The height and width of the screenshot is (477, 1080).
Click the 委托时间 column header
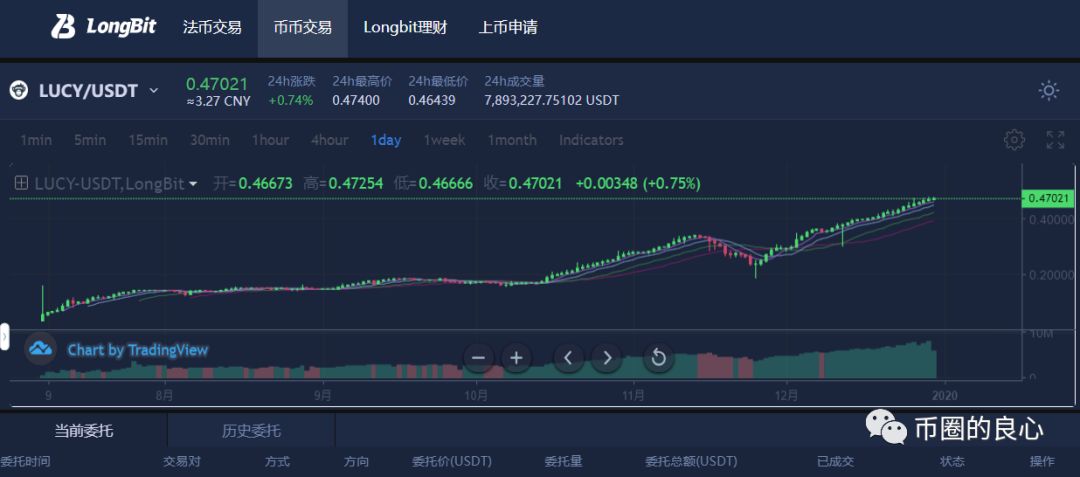25,461
